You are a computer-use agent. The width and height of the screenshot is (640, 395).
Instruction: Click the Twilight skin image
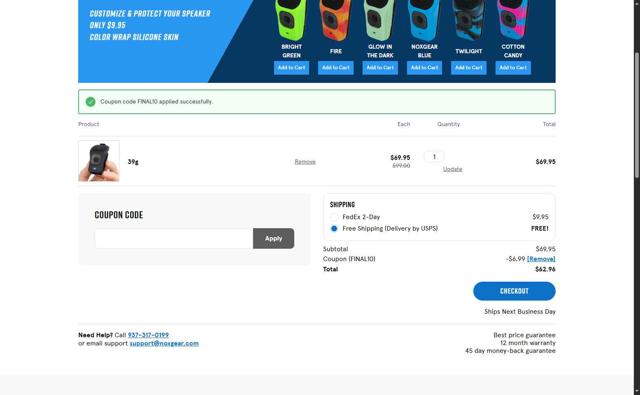pos(469,20)
